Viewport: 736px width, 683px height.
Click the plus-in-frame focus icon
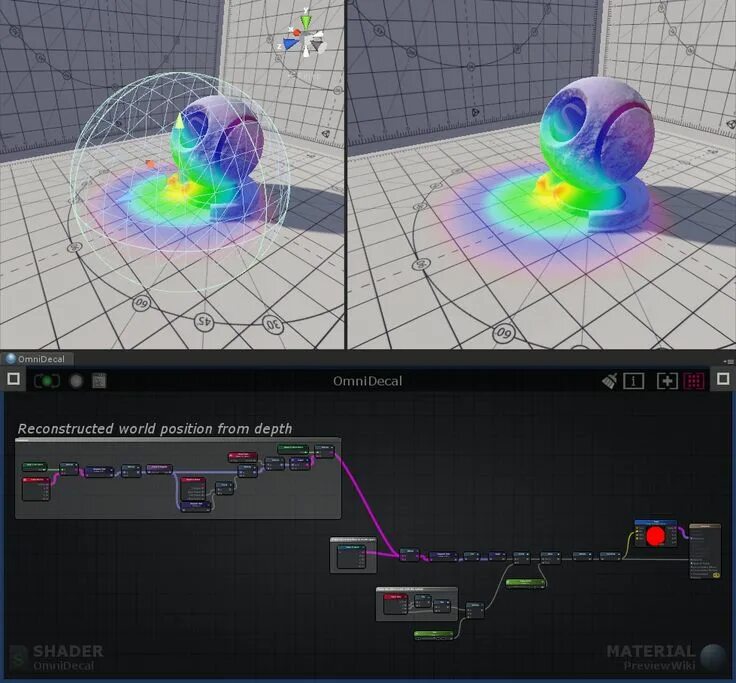click(667, 381)
